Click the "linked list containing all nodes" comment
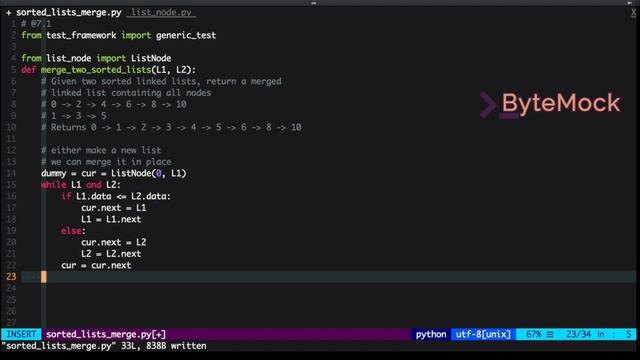Image resolution: width=640 pixels, height=360 pixels. (x=126, y=93)
